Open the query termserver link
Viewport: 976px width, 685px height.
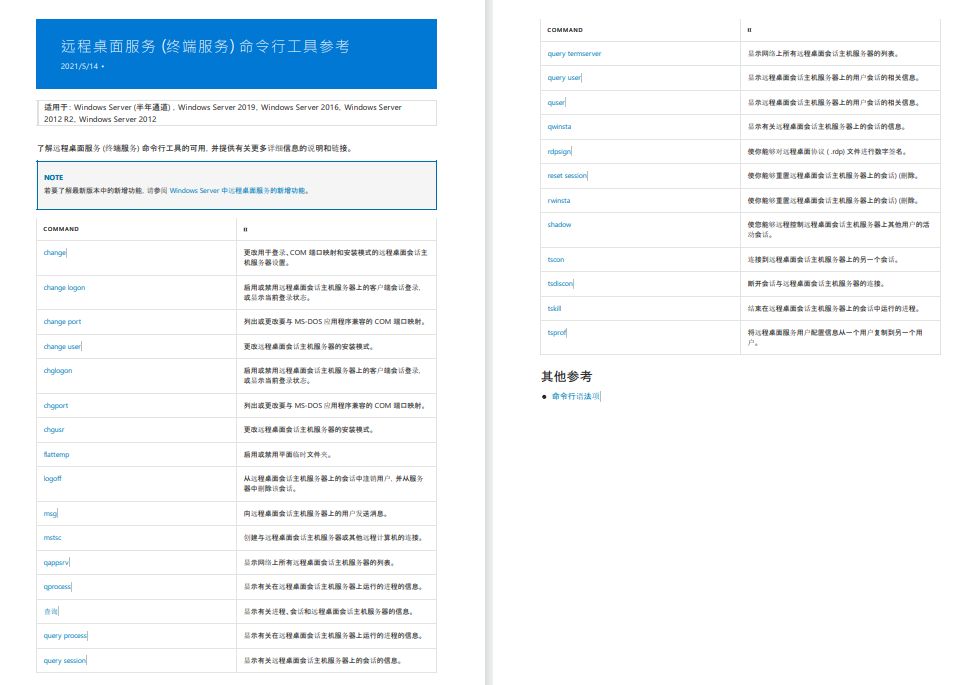[x=575, y=54]
